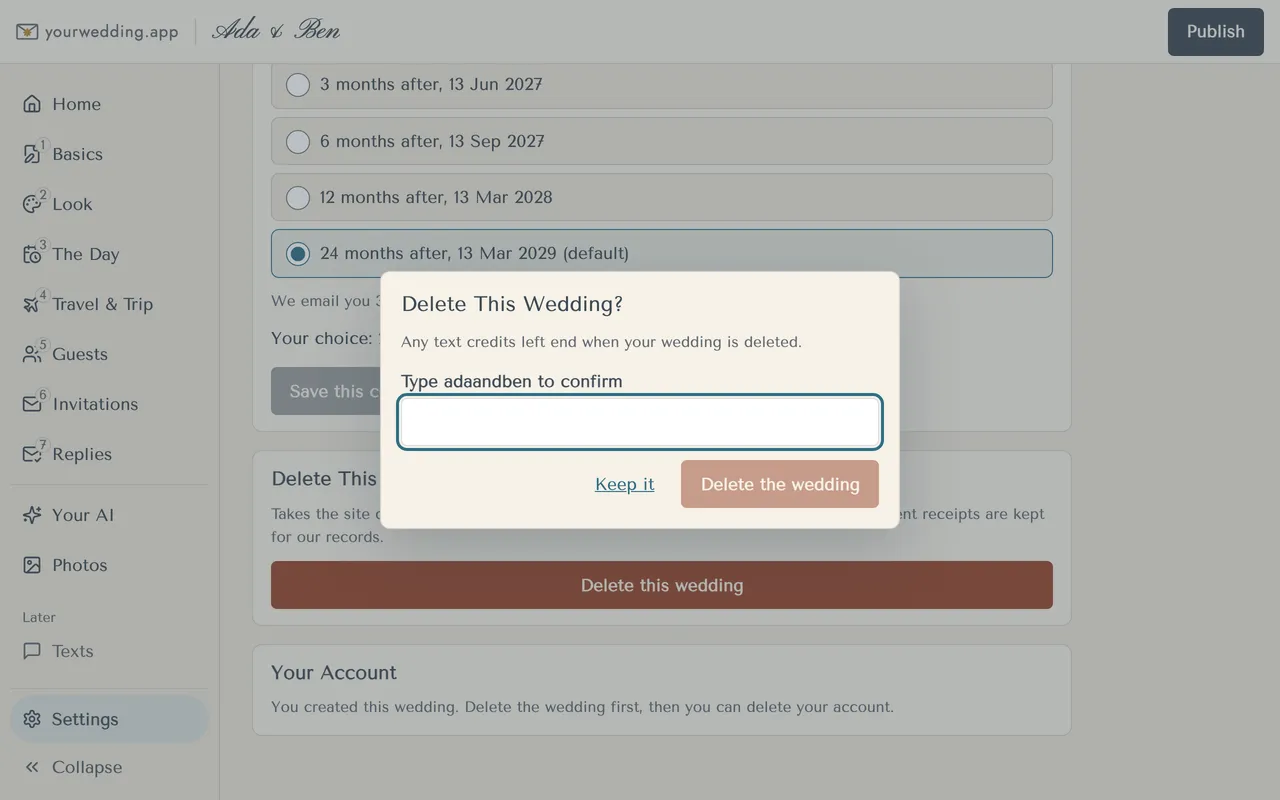Open the Guests menu label
This screenshot has height=800, width=1280.
click(x=80, y=354)
